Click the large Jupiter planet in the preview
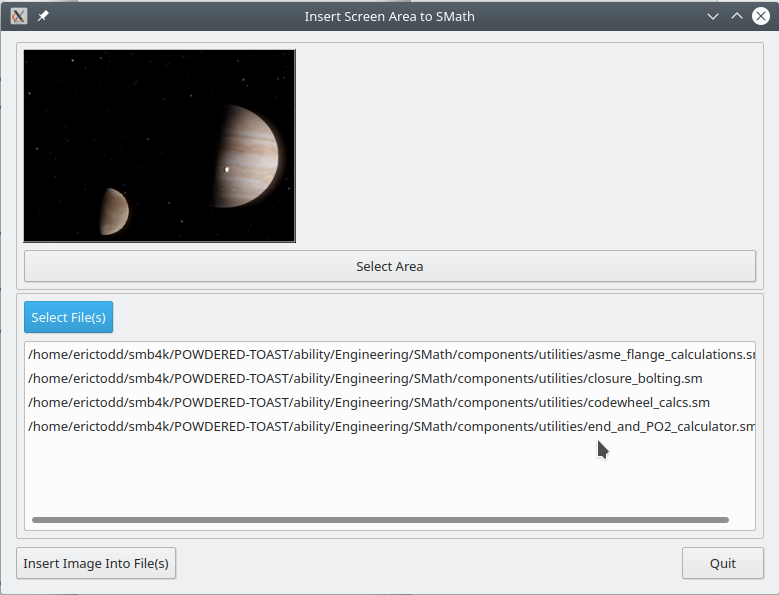779x595 pixels. (248, 156)
